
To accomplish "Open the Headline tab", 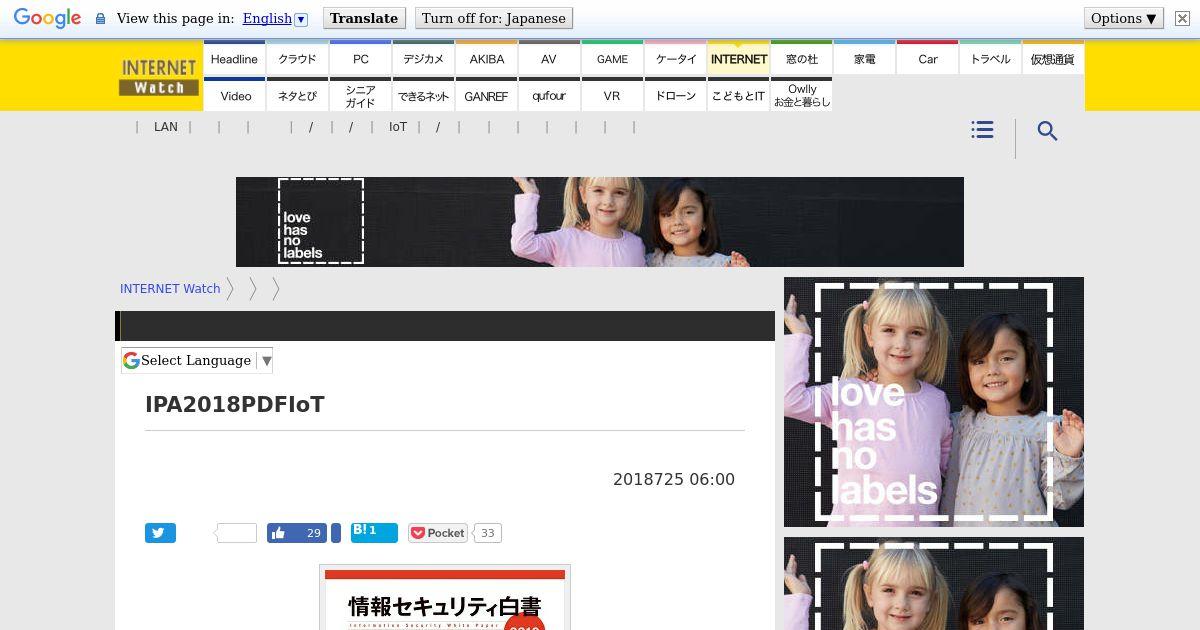I will click(234, 58).
